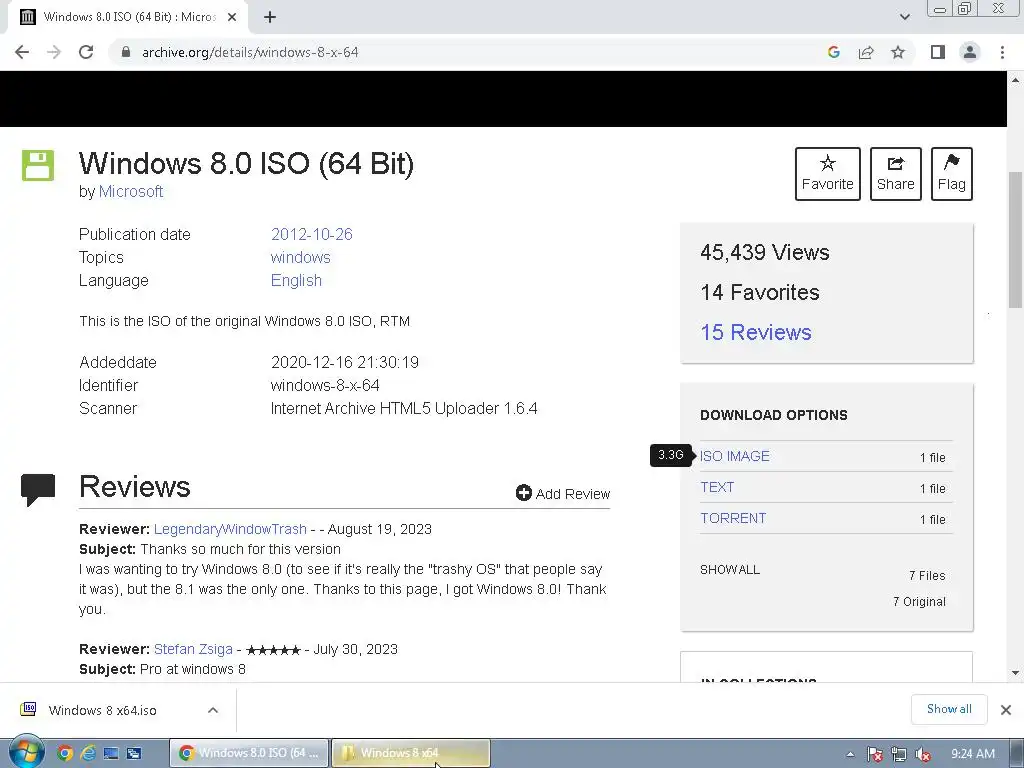The width and height of the screenshot is (1024, 768).
Task: Open Chrome side panel
Action: (x=938, y=52)
